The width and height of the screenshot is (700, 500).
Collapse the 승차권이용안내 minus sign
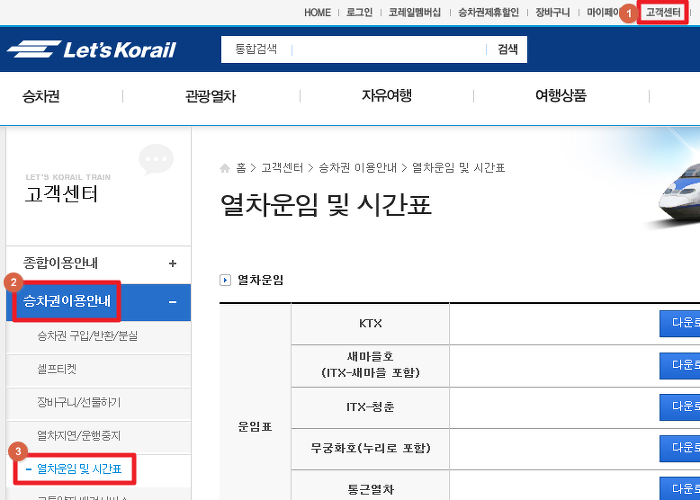173,302
